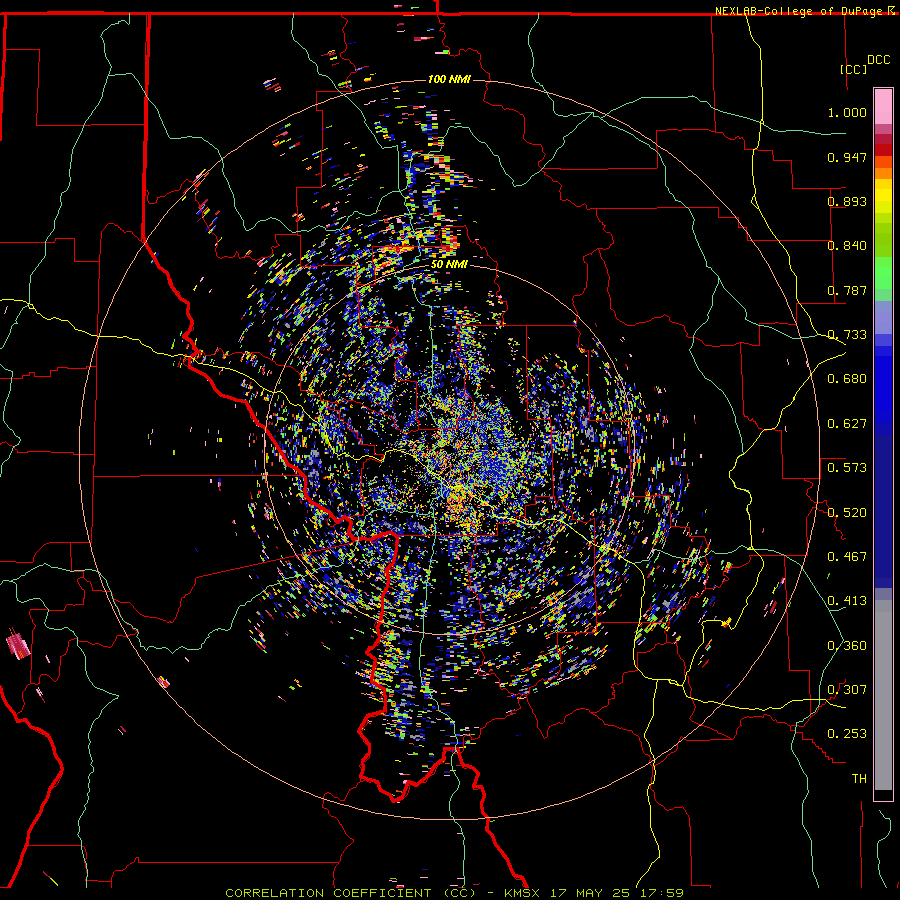Select the 0.947 legend value
Screen dimensions: 900x900
pos(847,157)
